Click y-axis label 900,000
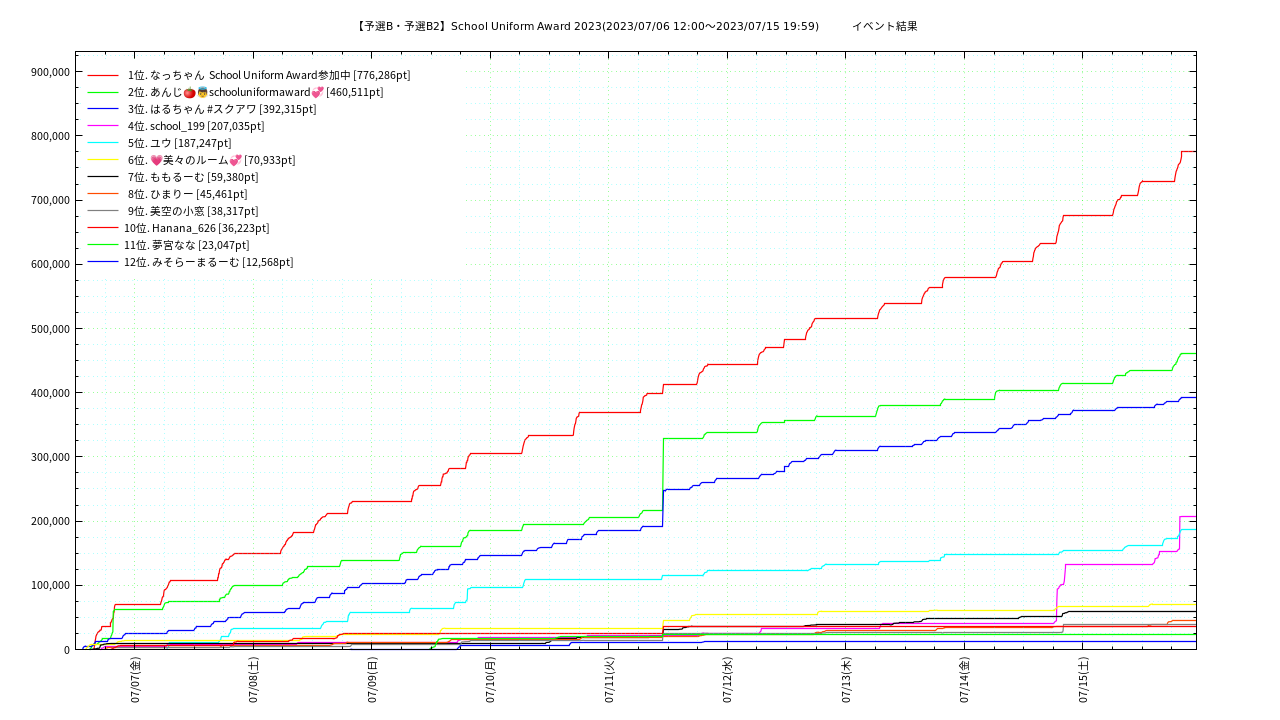1280x720 pixels. click(x=50, y=72)
